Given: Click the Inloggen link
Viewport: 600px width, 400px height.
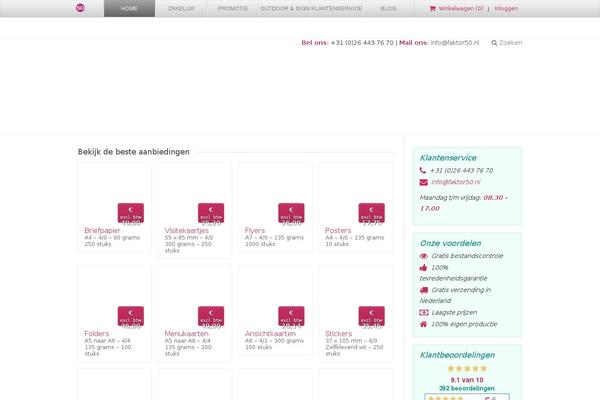Looking at the screenshot, I should coord(506,8).
